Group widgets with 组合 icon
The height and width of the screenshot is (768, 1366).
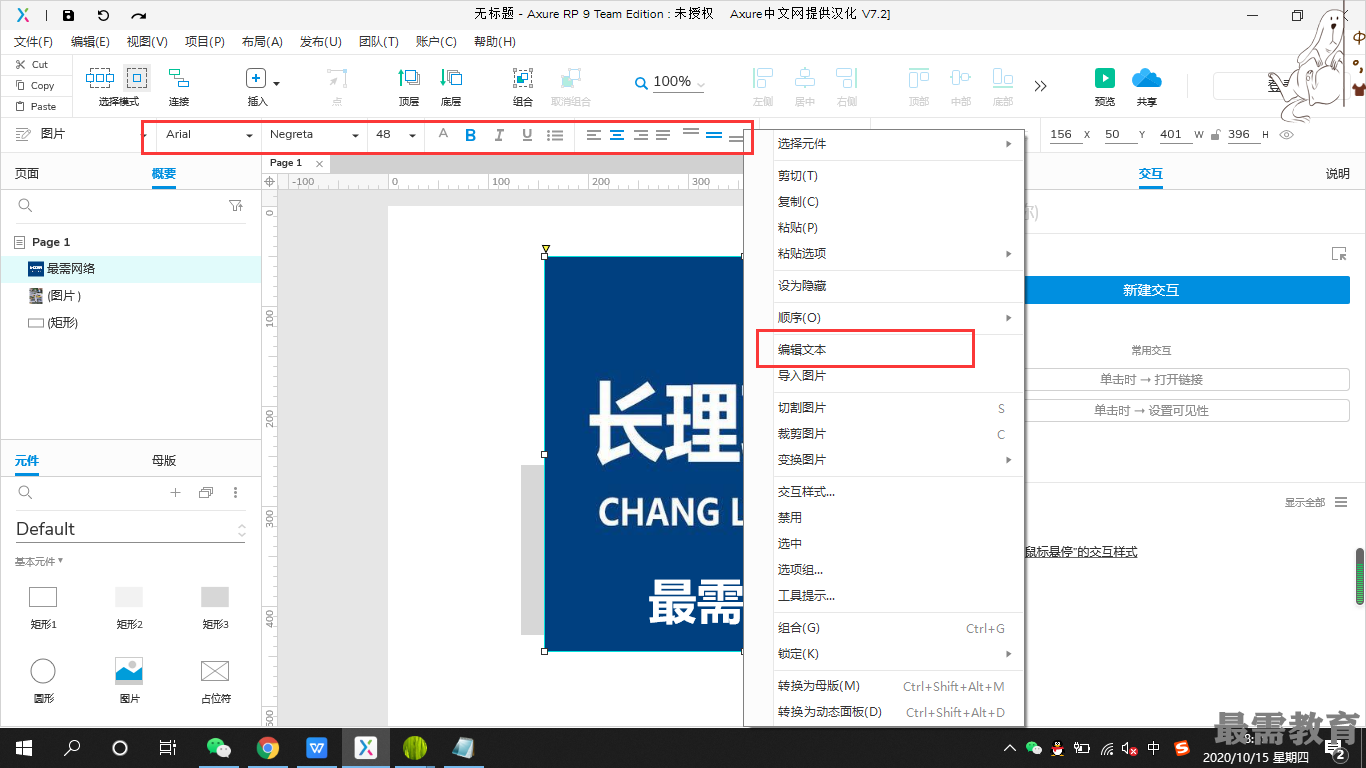[523, 78]
